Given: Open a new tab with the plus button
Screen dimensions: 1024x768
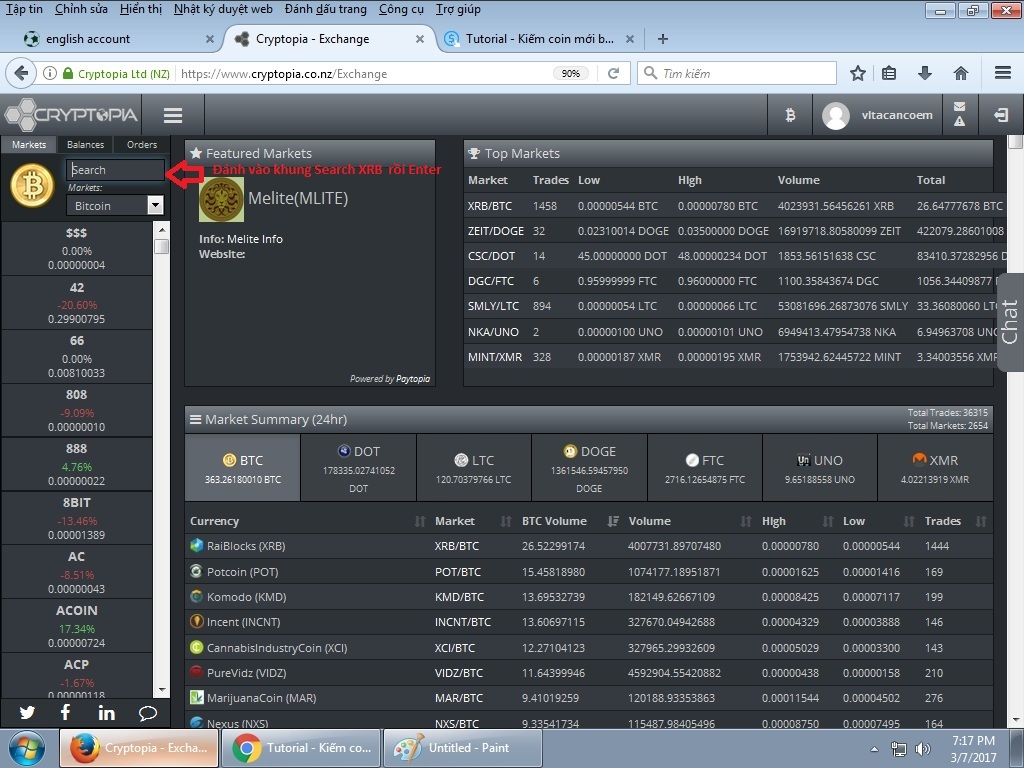Looking at the screenshot, I should coord(662,39).
